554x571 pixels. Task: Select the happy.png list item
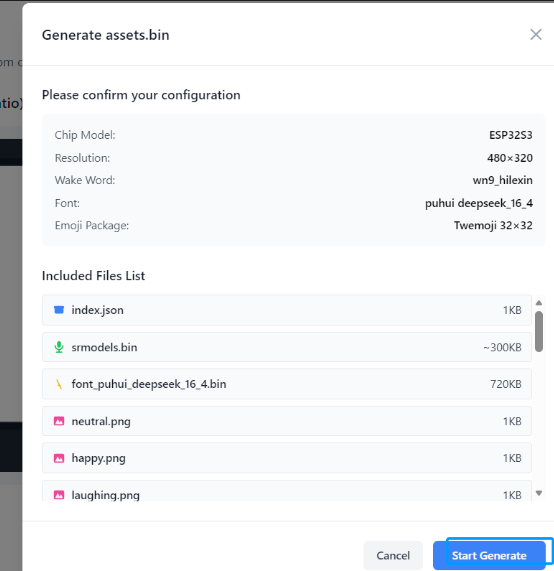tap(287, 458)
